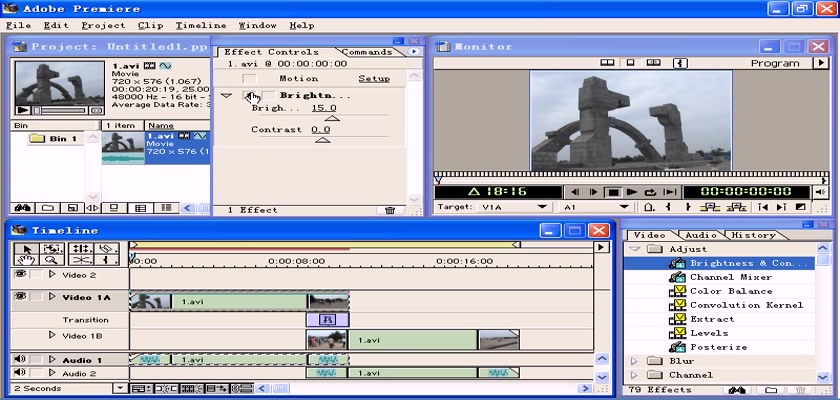Image resolution: width=840 pixels, height=400 pixels.
Task: Open the Clip menu
Action: click(151, 25)
